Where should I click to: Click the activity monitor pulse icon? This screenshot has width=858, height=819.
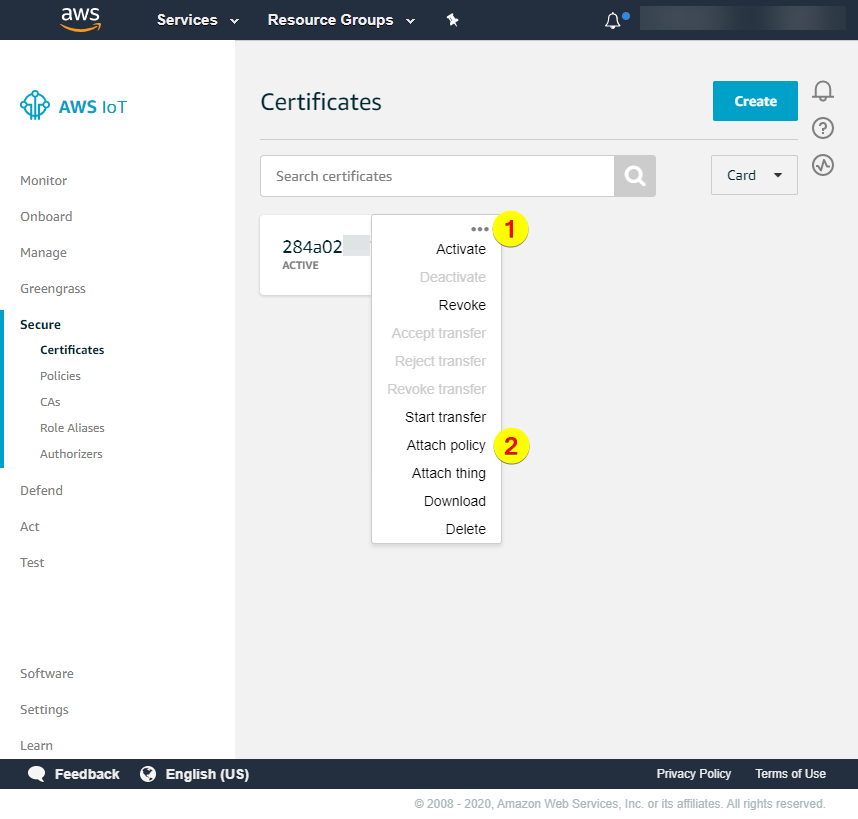click(x=823, y=165)
